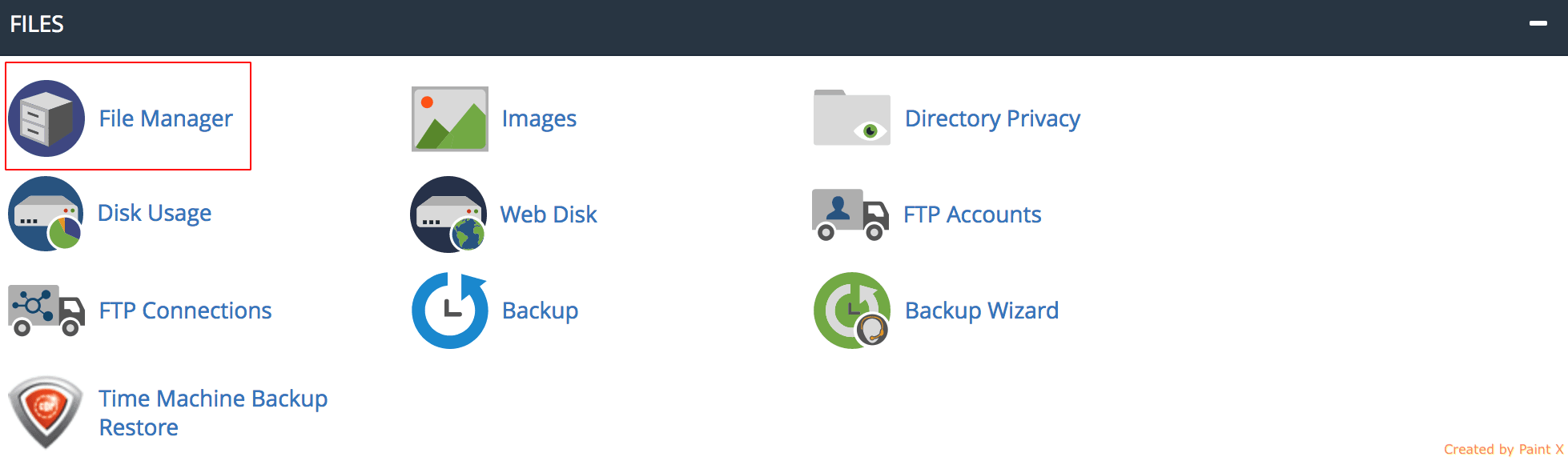The image size is (1568, 461).
Task: Click the Backup clock icon
Action: [x=448, y=311]
